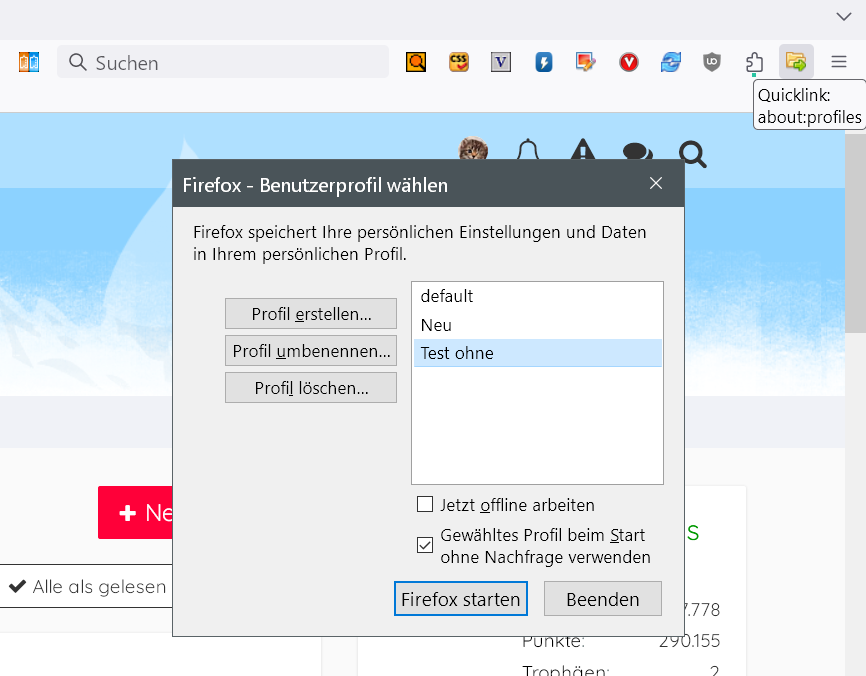The height and width of the screenshot is (676, 866).
Task: Open notifications bell on the forum page
Action: (528, 149)
